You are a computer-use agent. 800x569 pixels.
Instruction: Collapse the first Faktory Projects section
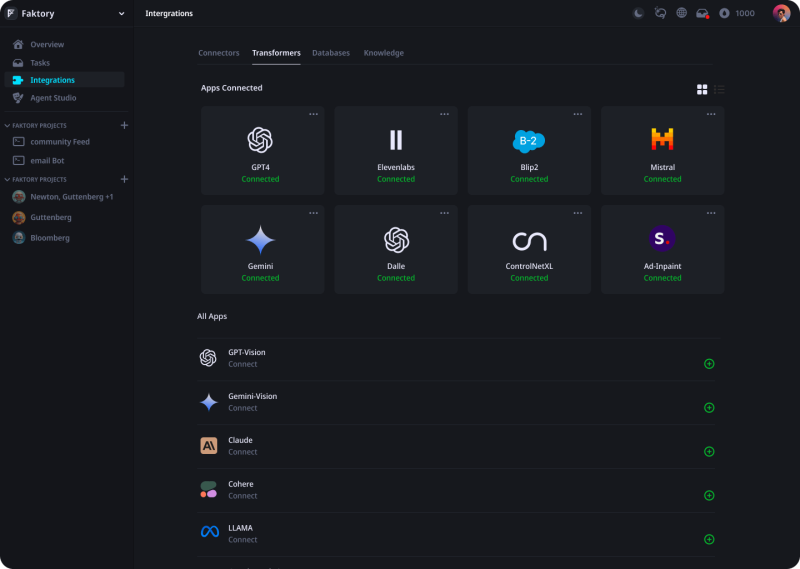coord(7,126)
